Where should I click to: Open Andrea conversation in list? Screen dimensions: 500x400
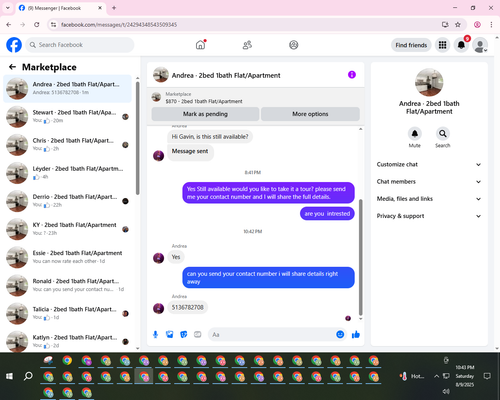pyautogui.click(x=67, y=89)
